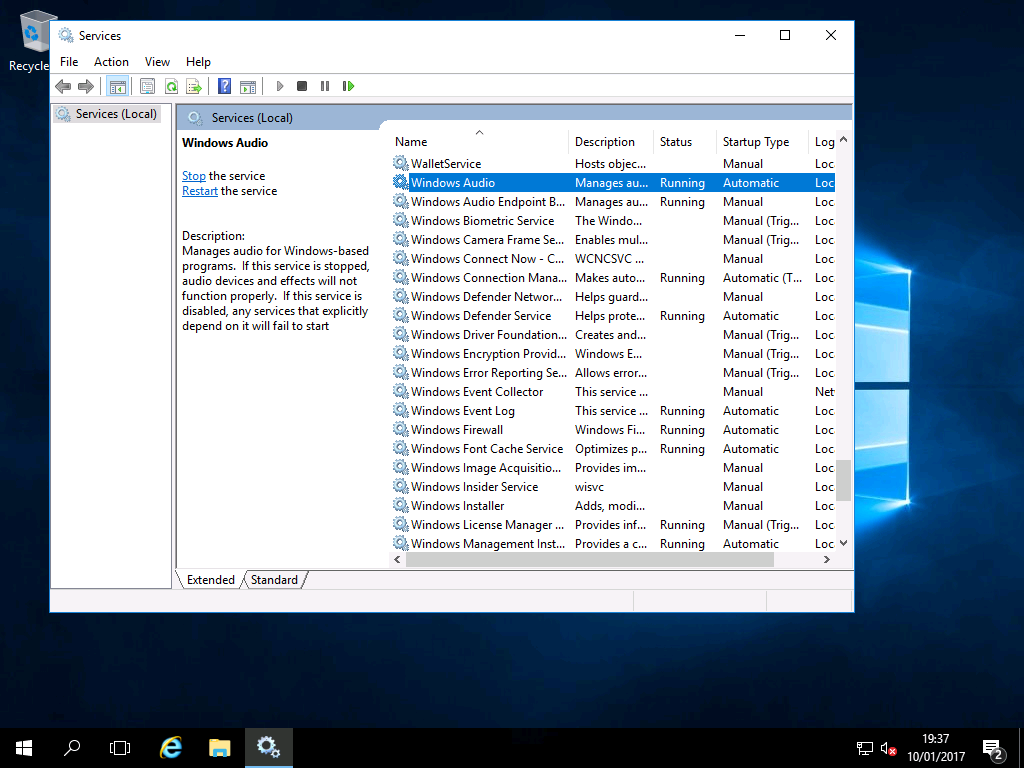This screenshot has width=1024, height=768.
Task: Select the Windows Error Reporting Service
Action: (x=613, y=372)
